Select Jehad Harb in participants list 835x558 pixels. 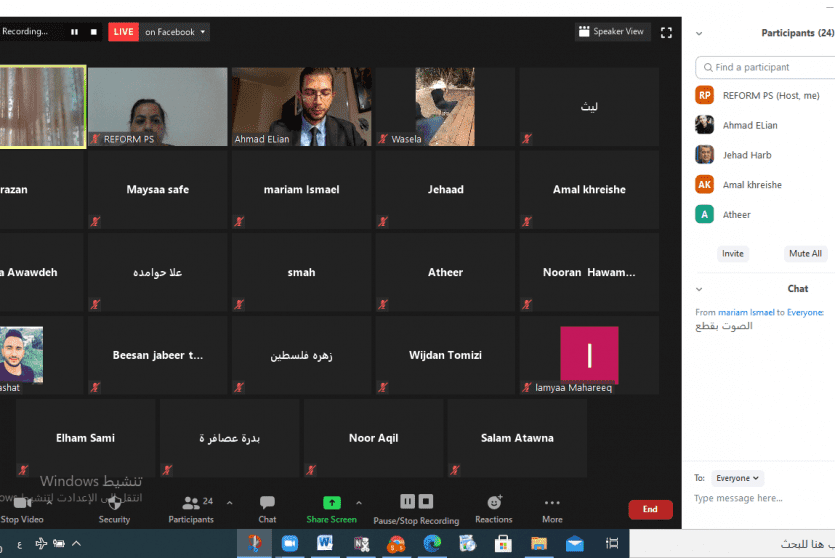click(x=765, y=155)
